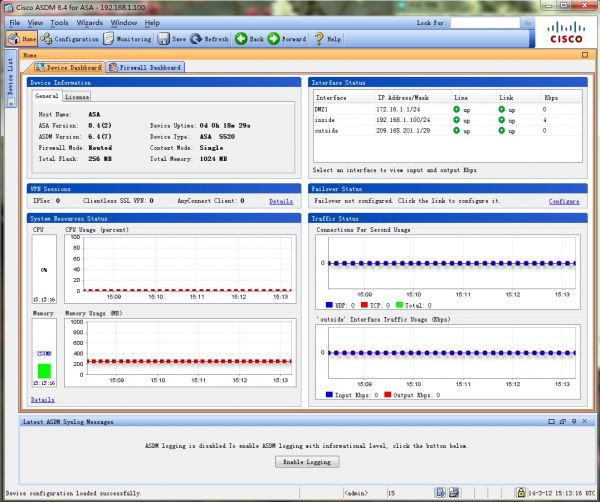Open System Resources Details link
Viewport: 600px width, 502px height.
[x=42, y=400]
